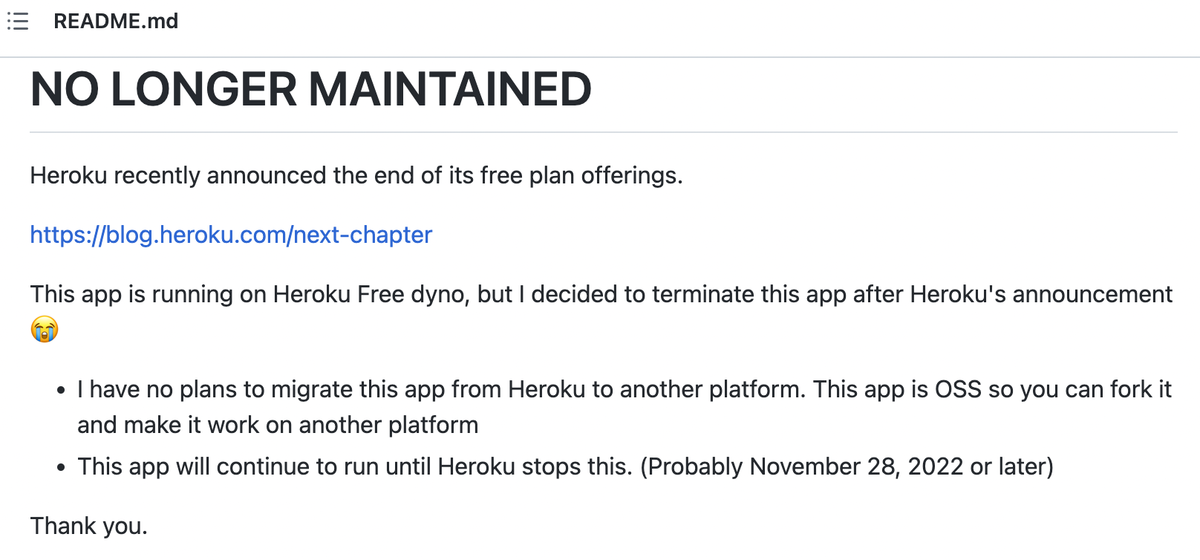Click the "Thank you." closing text
The image size is (1200, 560).
89,525
